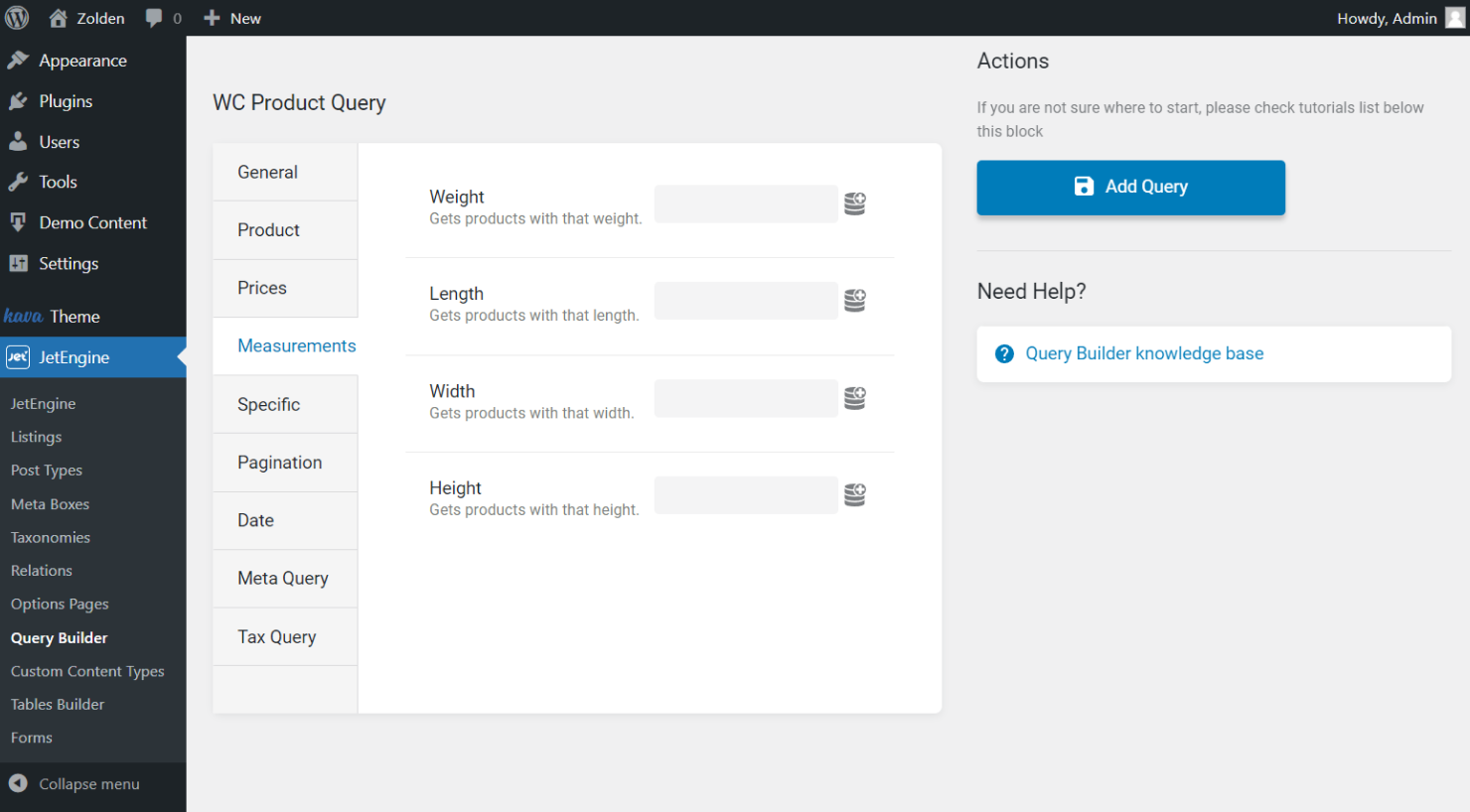Open the Zolden site home link
Image resolution: width=1470 pixels, height=812 pixels.
[86, 18]
